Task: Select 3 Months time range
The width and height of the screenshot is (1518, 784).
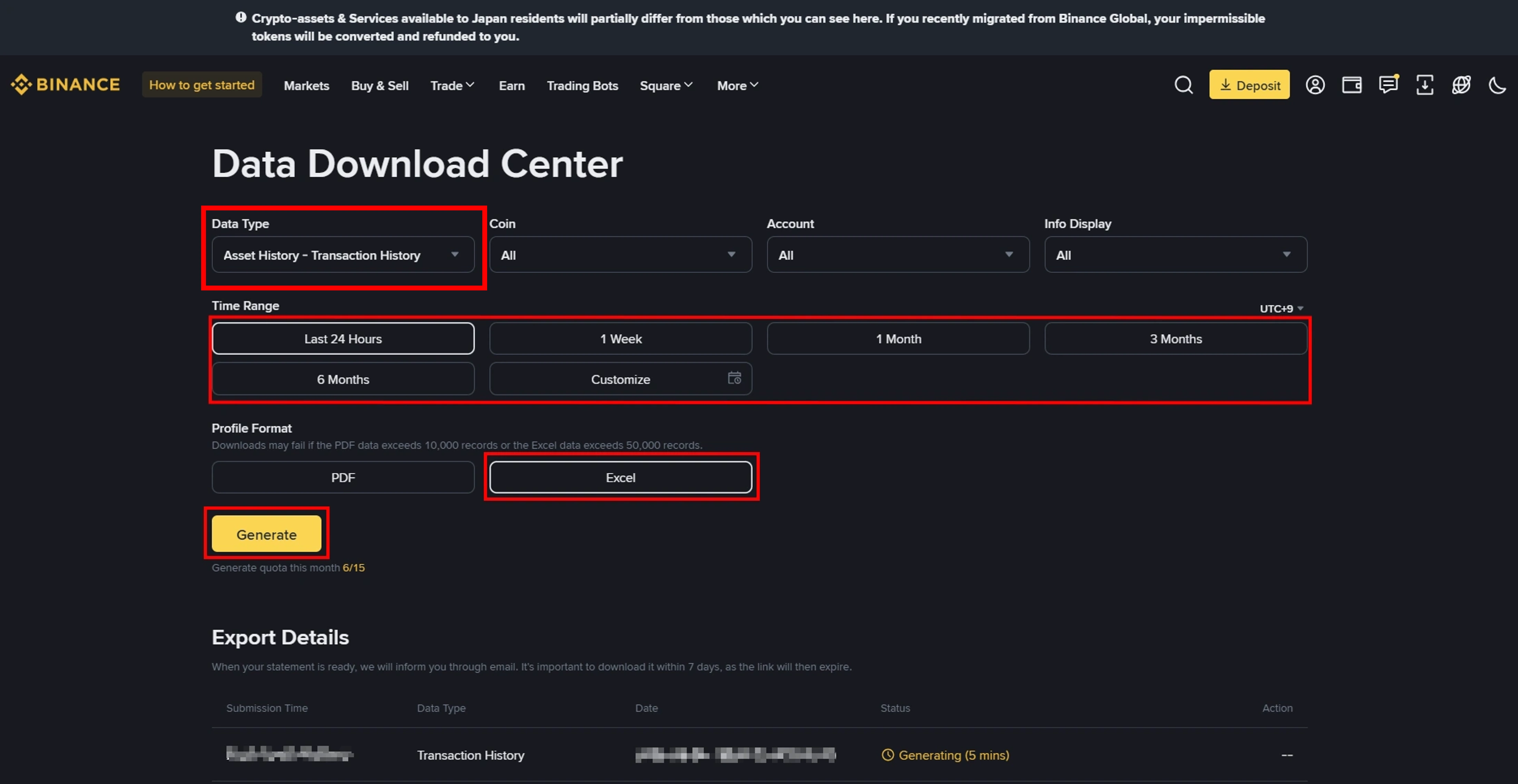Action: click(x=1176, y=339)
